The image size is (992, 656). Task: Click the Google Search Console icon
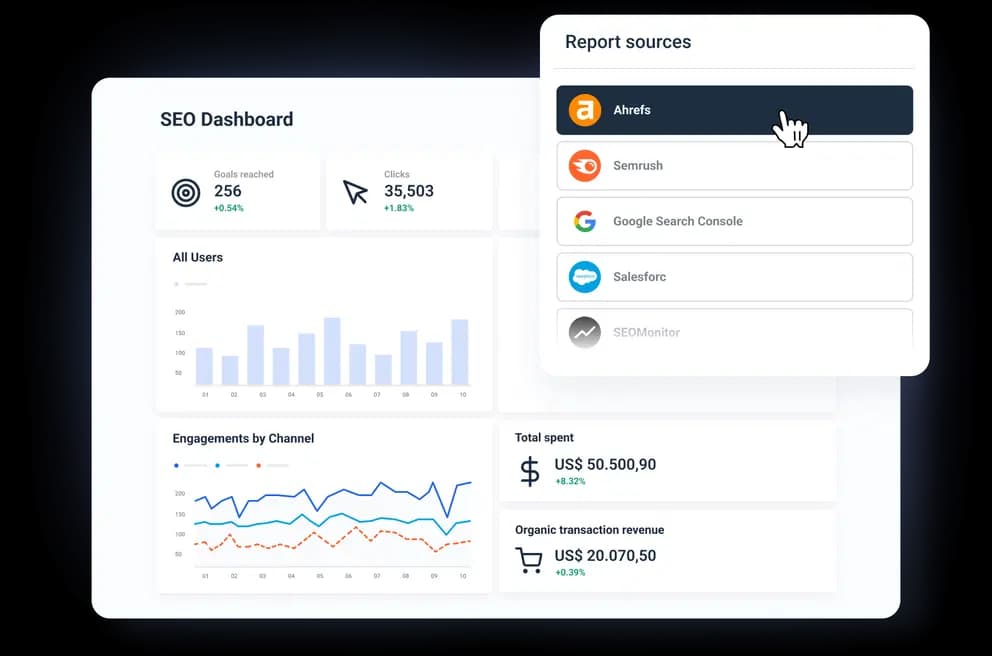587,221
